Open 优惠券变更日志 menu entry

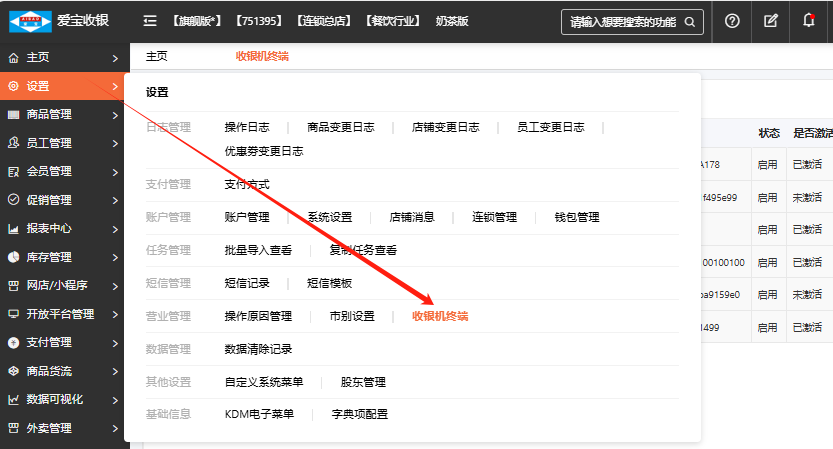tap(264, 151)
